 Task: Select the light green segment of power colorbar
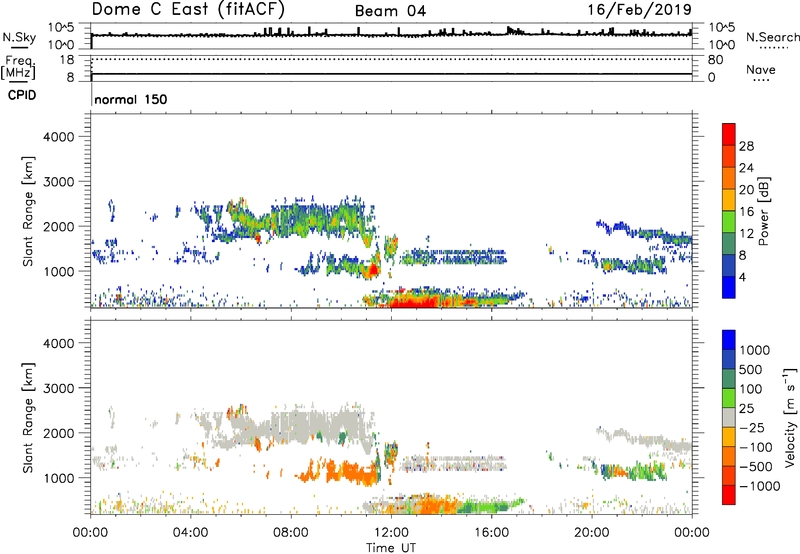(x=729, y=221)
